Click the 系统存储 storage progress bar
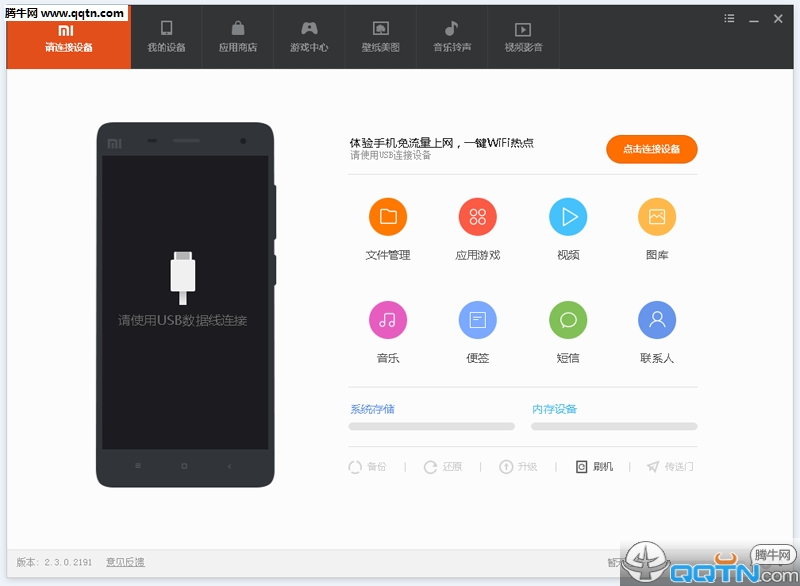The height and width of the screenshot is (586, 800). pos(431,426)
